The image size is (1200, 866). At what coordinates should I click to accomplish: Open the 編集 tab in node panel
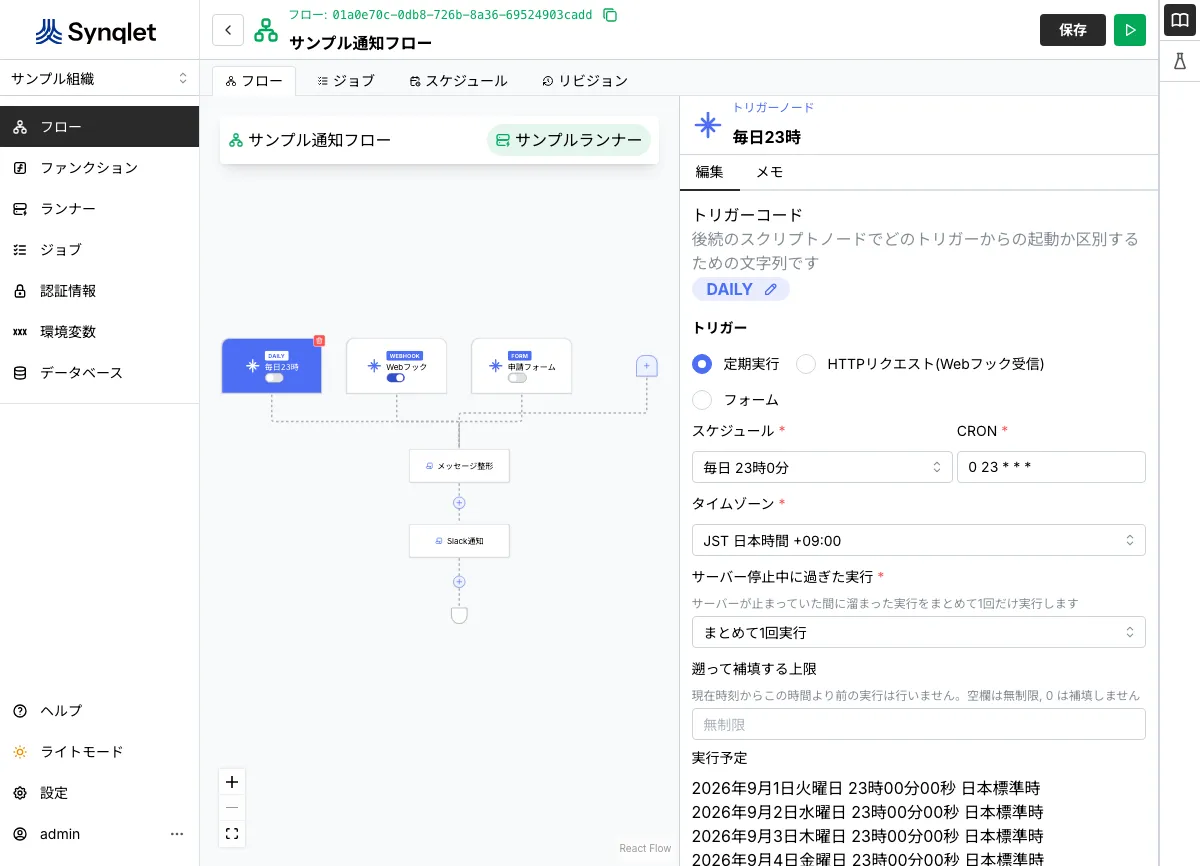(709, 172)
